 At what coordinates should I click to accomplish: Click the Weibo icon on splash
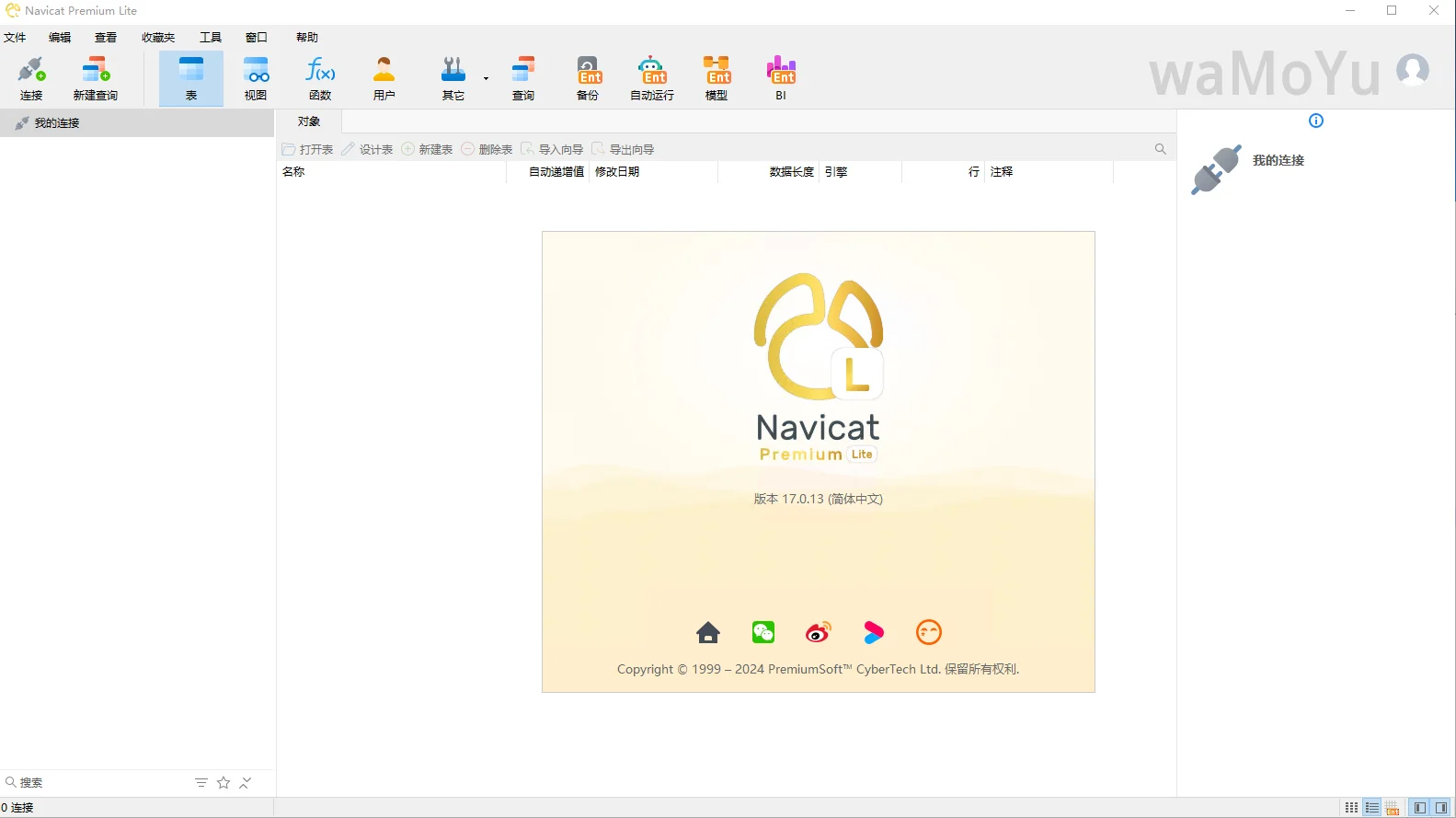coord(818,632)
